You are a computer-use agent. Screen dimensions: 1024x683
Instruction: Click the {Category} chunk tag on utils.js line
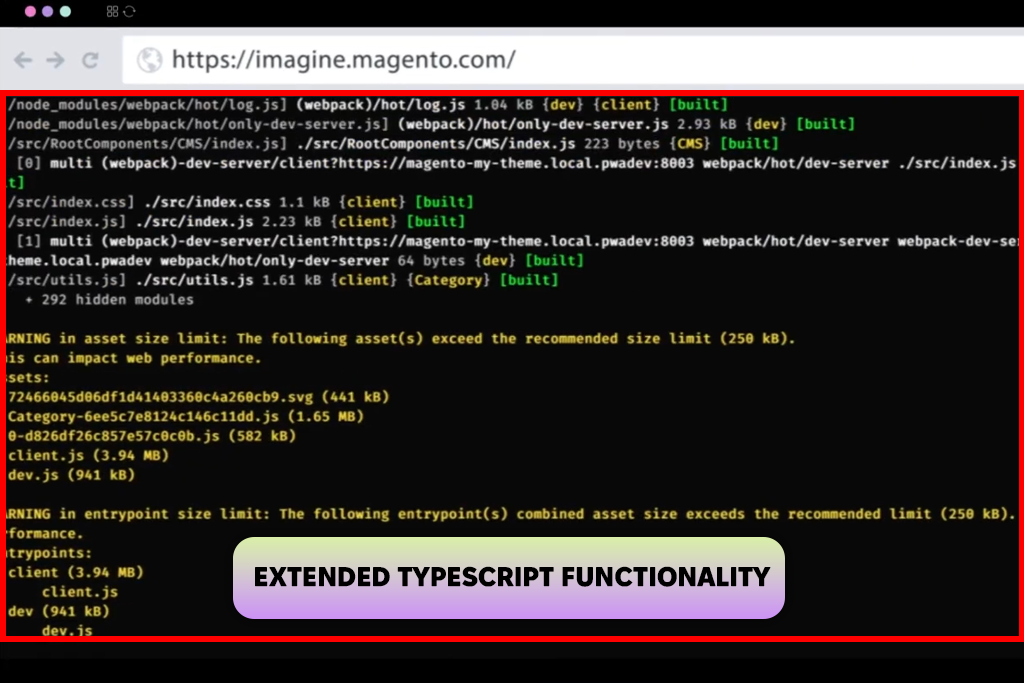[448, 280]
